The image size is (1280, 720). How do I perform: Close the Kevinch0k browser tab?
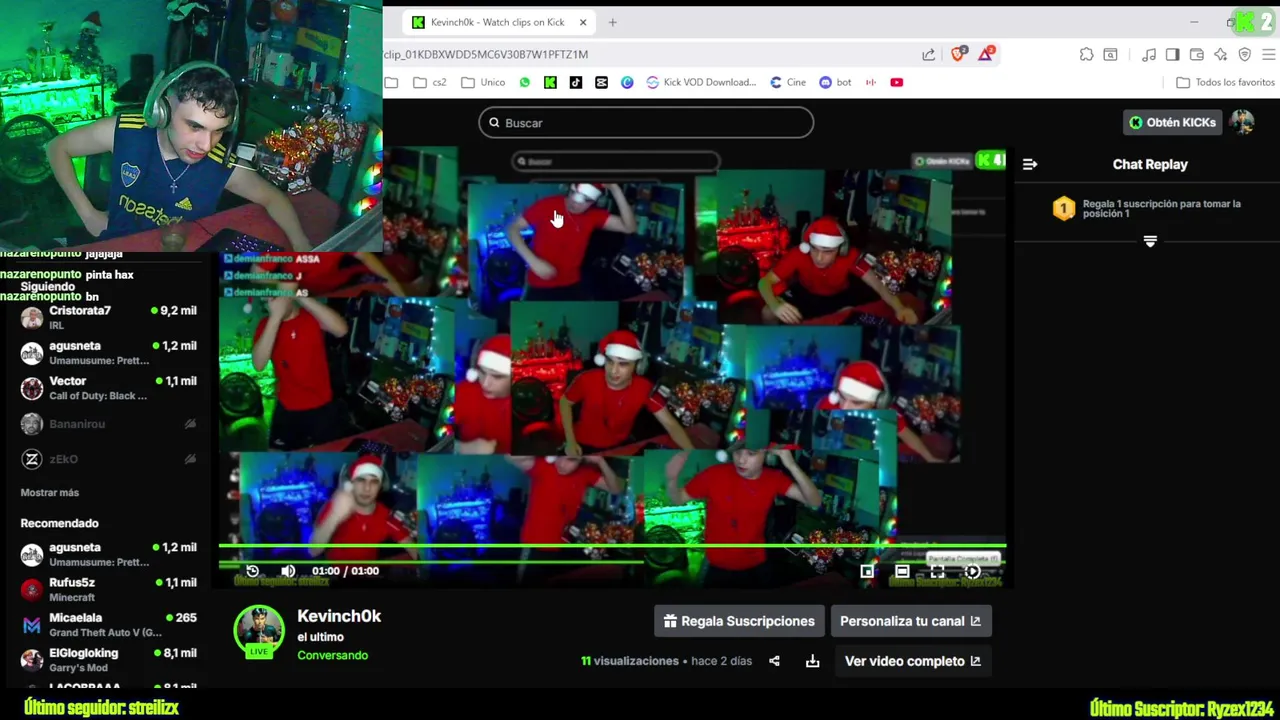(583, 22)
